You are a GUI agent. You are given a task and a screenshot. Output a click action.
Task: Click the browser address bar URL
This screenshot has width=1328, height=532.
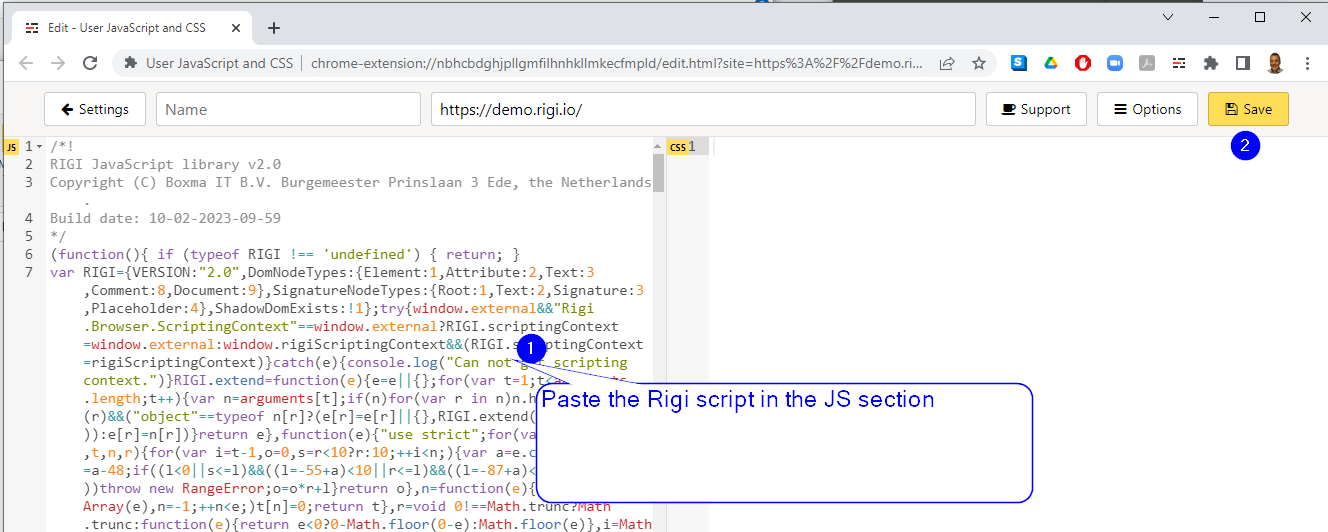click(617, 63)
